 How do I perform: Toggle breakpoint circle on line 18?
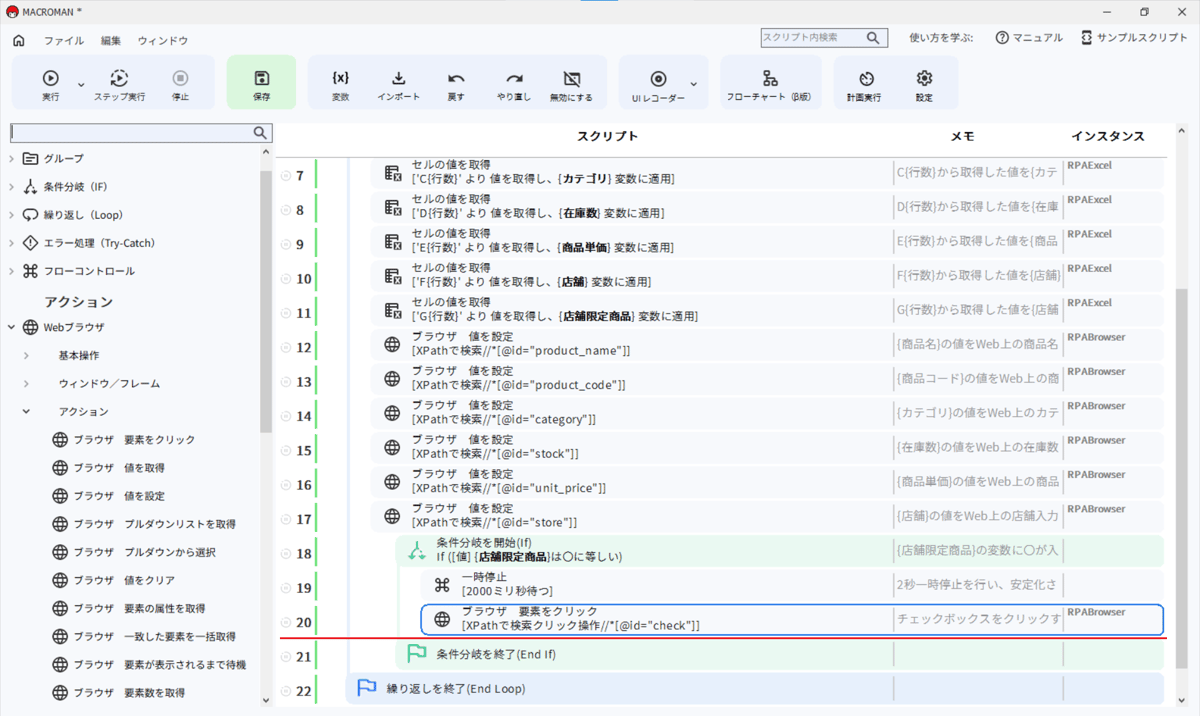pyautogui.click(x=286, y=554)
